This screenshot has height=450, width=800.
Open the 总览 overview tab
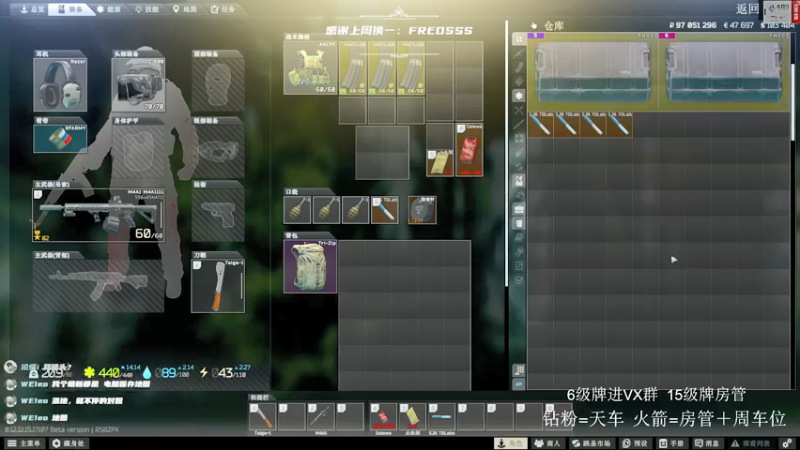(x=31, y=9)
